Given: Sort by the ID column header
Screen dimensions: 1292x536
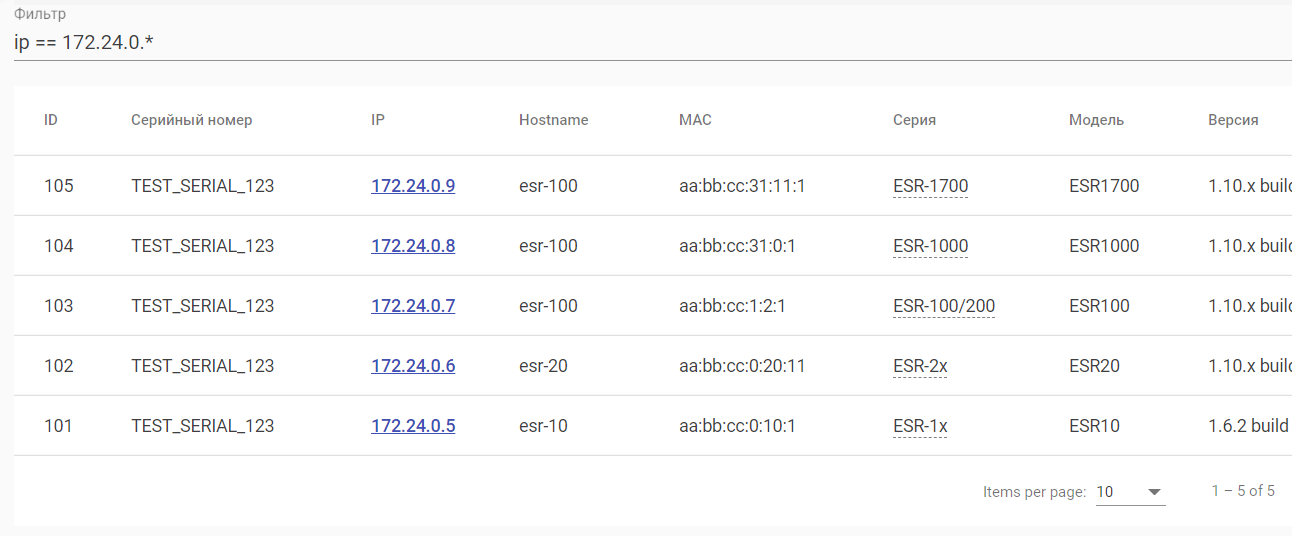Looking at the screenshot, I should tap(51, 120).
